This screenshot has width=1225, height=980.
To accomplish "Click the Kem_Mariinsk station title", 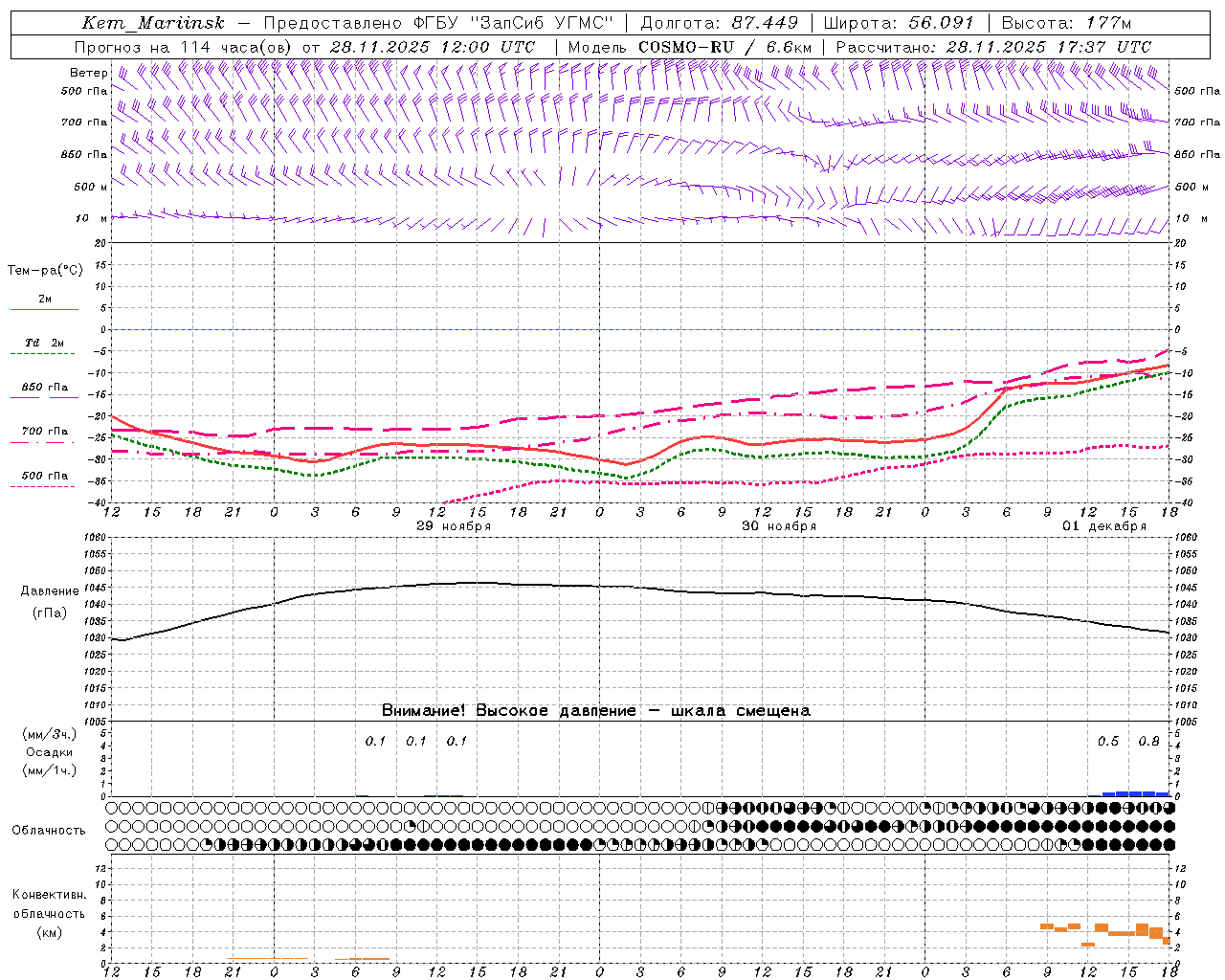I will 153,23.
